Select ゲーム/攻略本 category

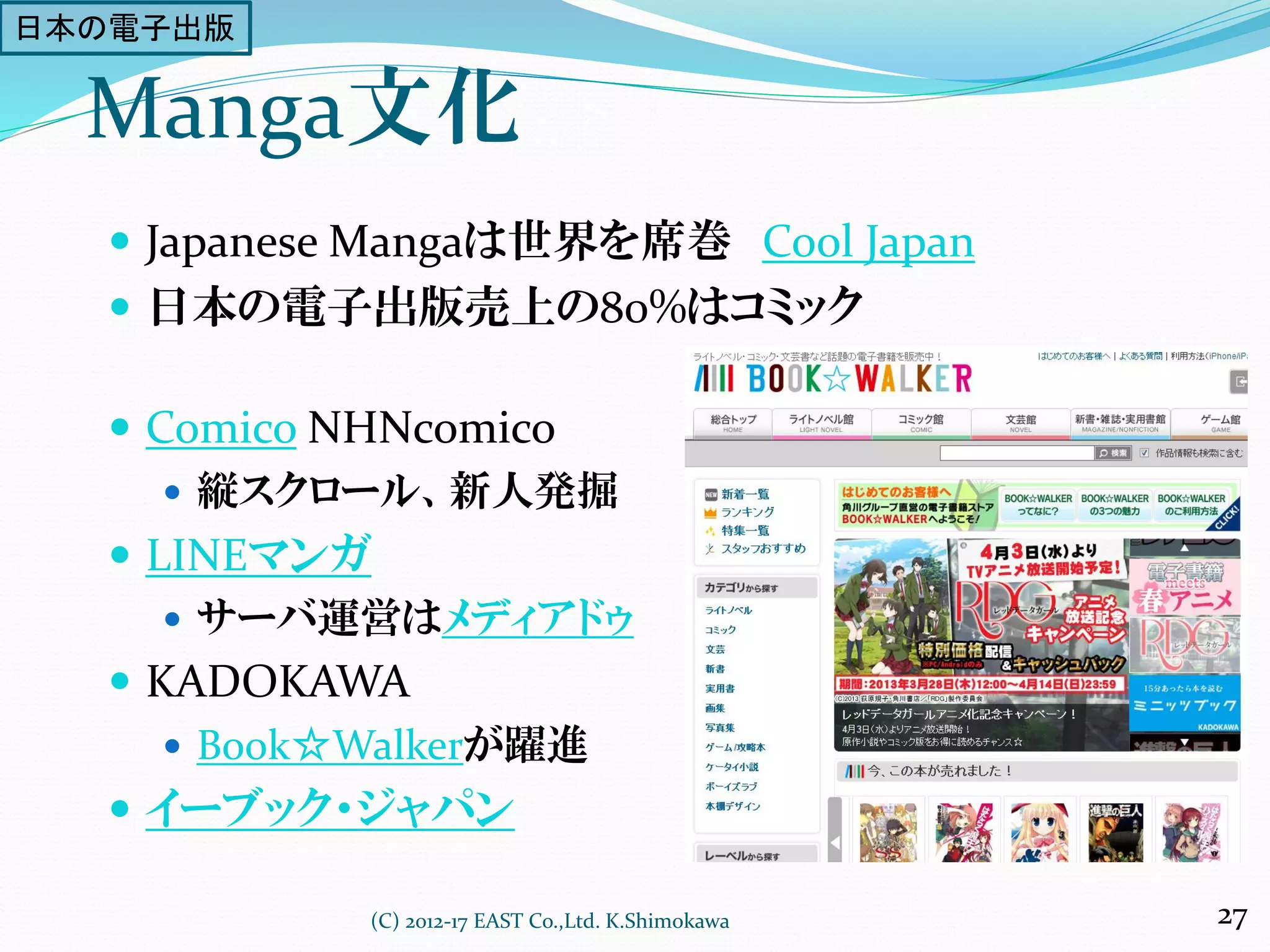[735, 747]
